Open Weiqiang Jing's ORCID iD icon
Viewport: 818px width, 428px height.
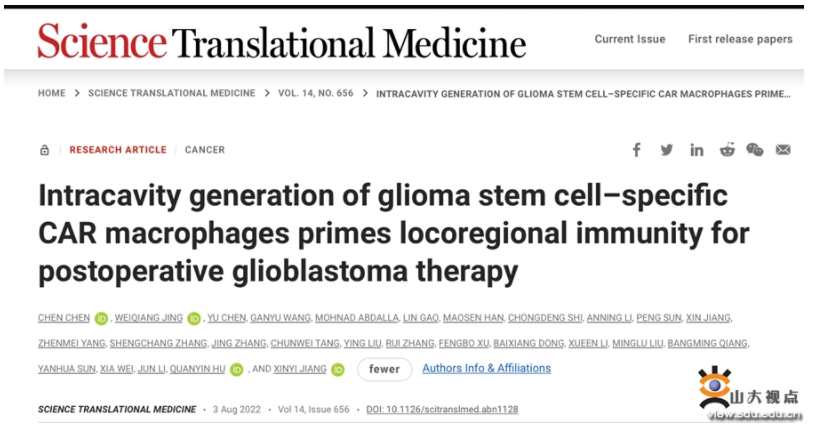[194, 319]
